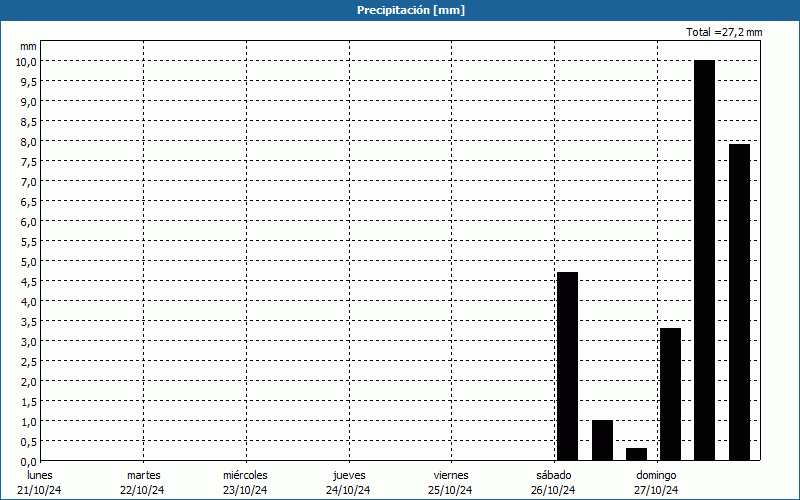Select the viernes 25/10/24 date label
This screenshot has width=800, height=500.
tap(450, 482)
